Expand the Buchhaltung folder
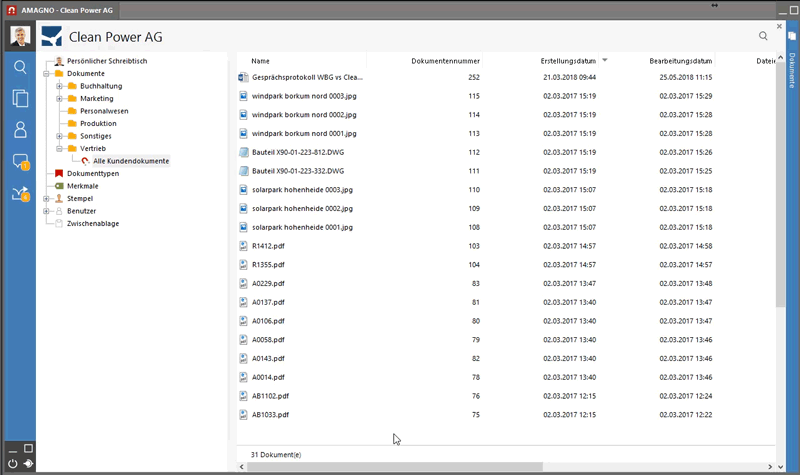 coord(59,86)
